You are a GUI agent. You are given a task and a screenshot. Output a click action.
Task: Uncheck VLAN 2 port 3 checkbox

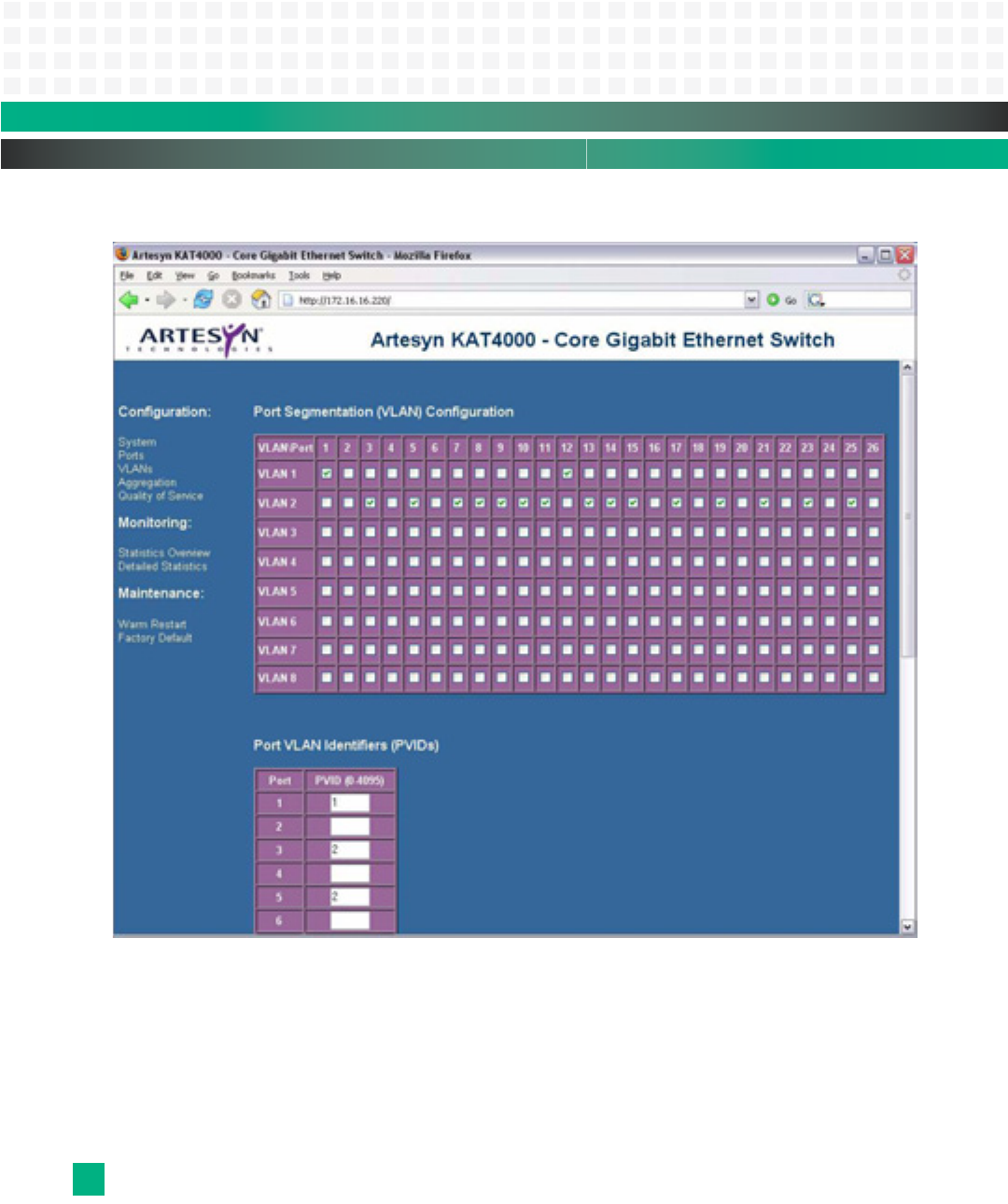(x=371, y=503)
